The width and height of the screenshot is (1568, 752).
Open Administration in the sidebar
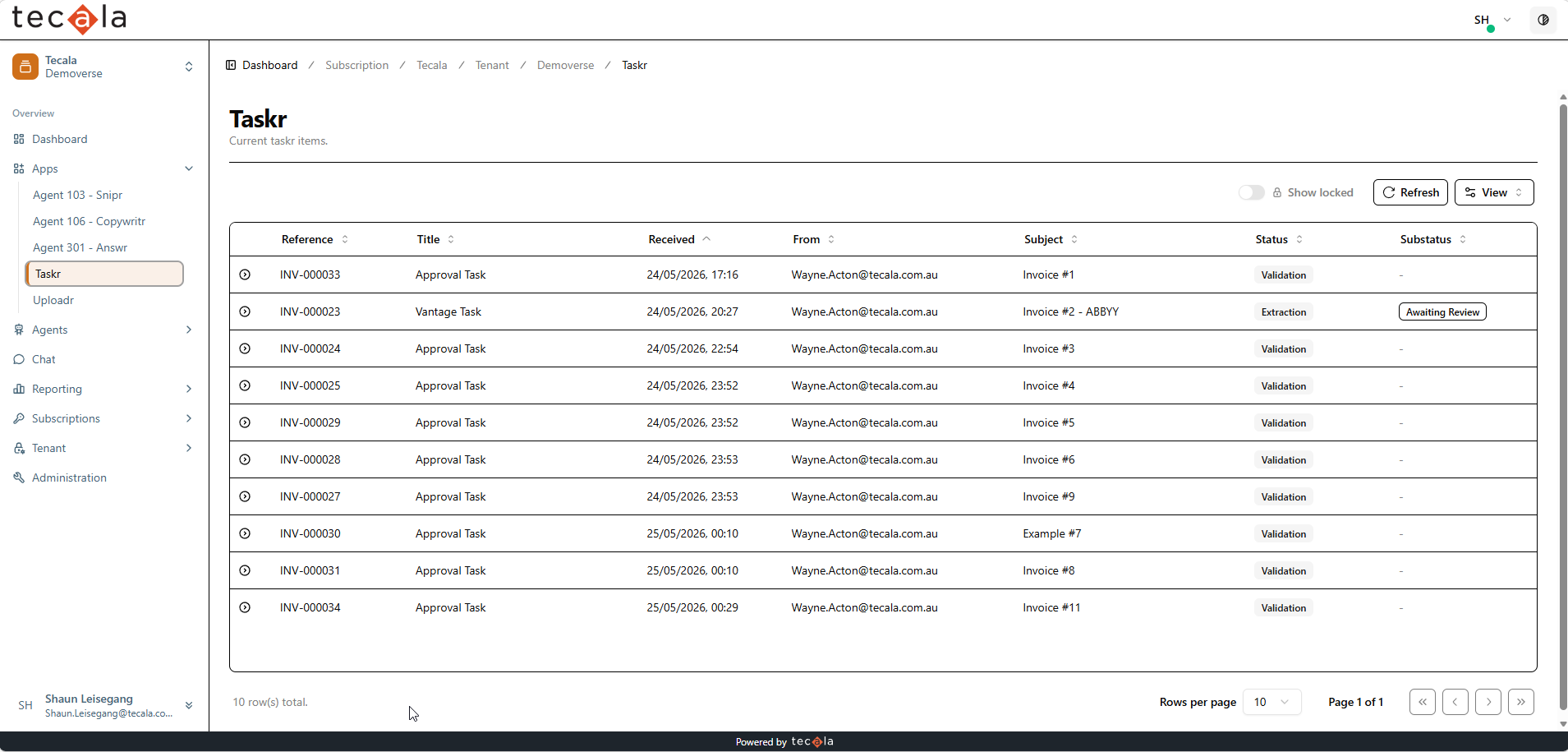(69, 477)
